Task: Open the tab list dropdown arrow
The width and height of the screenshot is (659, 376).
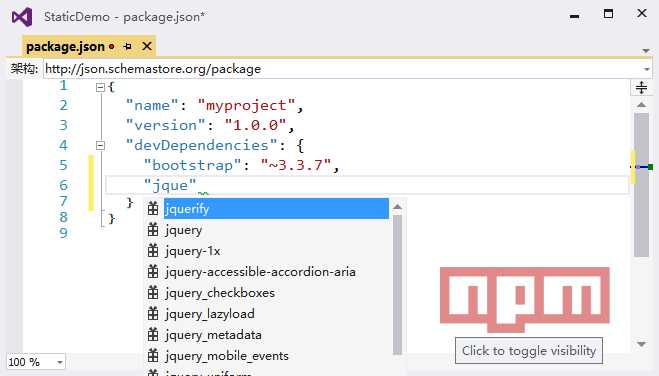Action: (x=646, y=51)
